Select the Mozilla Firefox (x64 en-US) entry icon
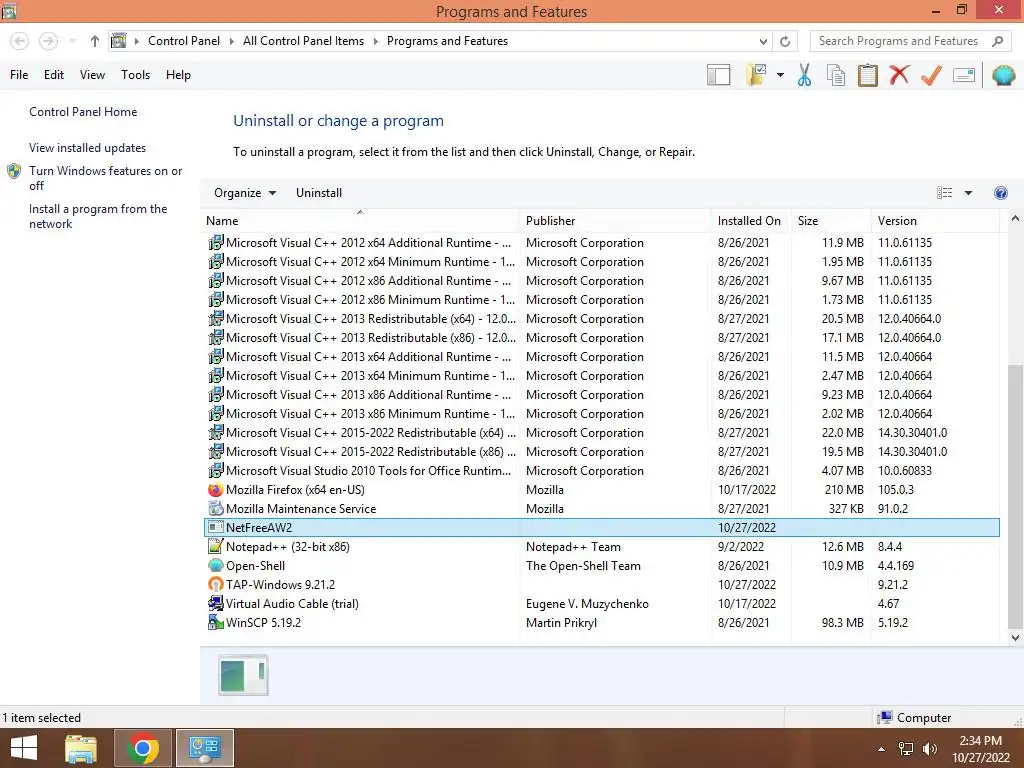Screen dimensions: 1024x768 pyautogui.click(x=216, y=490)
